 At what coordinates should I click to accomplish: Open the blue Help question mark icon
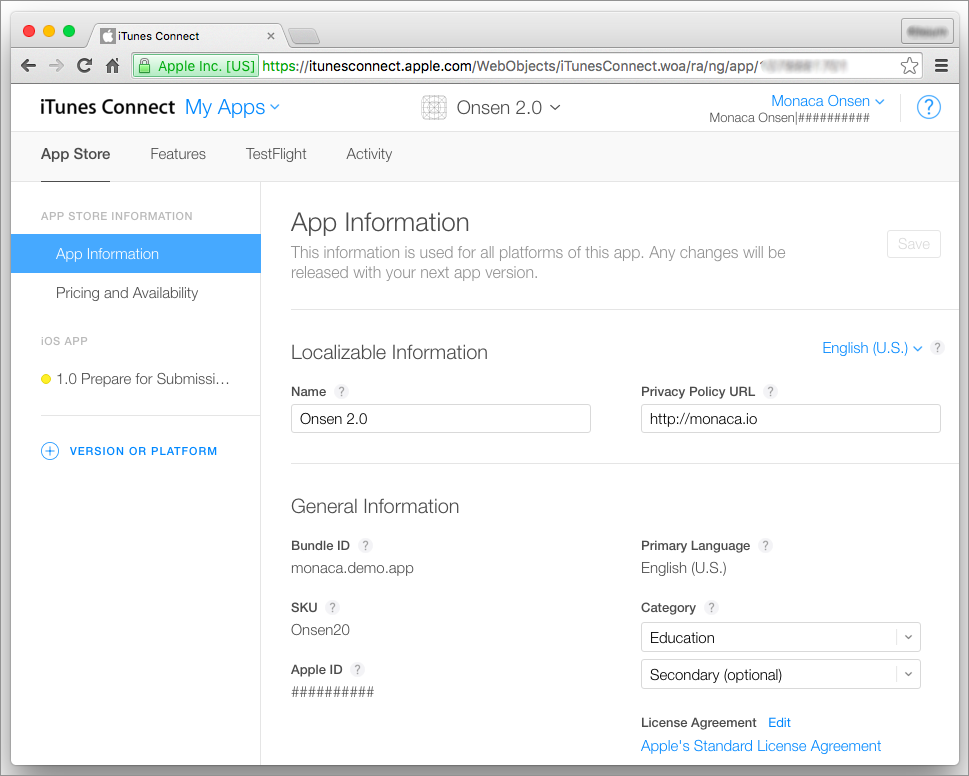pos(928,108)
